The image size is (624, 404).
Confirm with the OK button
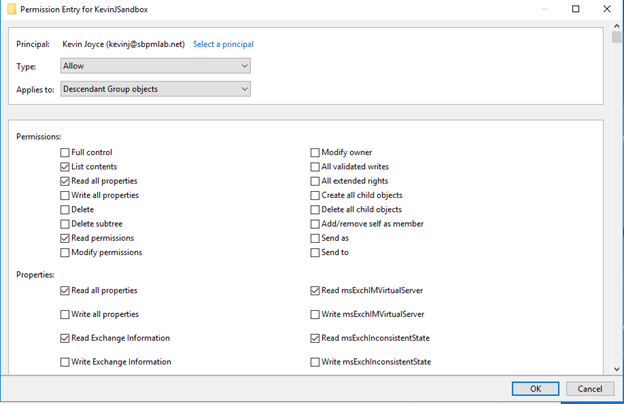[x=535, y=389]
